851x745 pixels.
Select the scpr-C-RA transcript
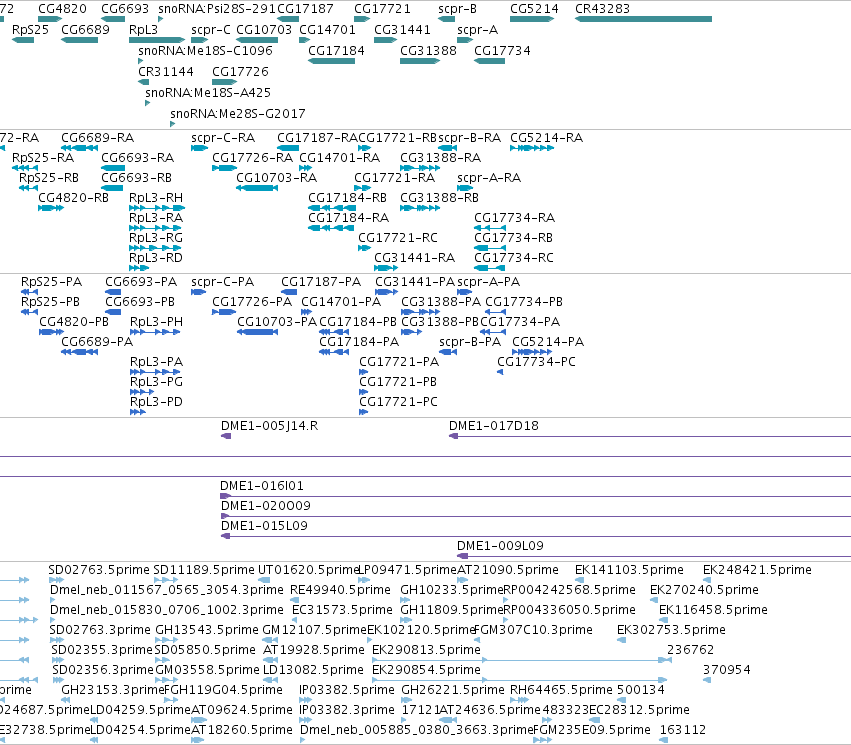point(199,148)
